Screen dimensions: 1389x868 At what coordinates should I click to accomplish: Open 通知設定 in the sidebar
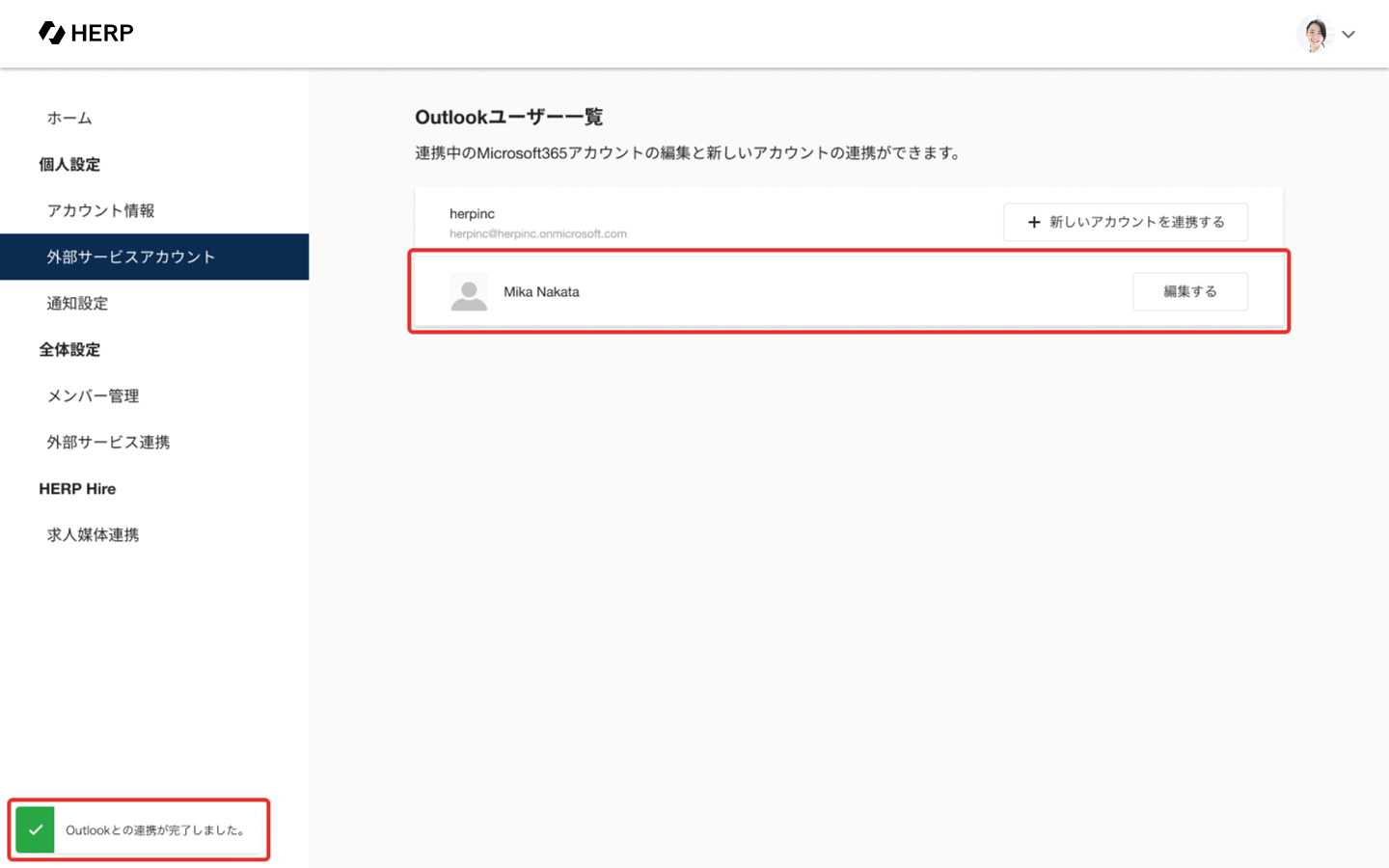pyautogui.click(x=77, y=303)
